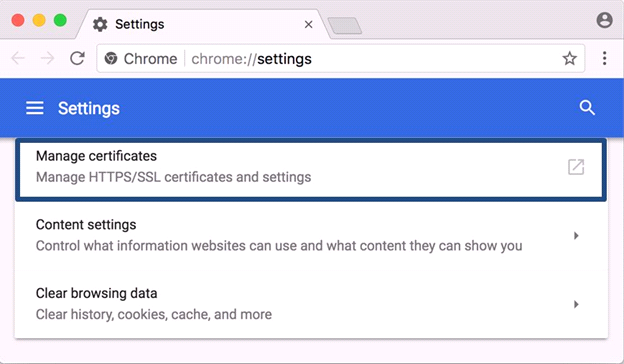Open Manage certificates
624x364 pixels.
pyautogui.click(x=311, y=167)
